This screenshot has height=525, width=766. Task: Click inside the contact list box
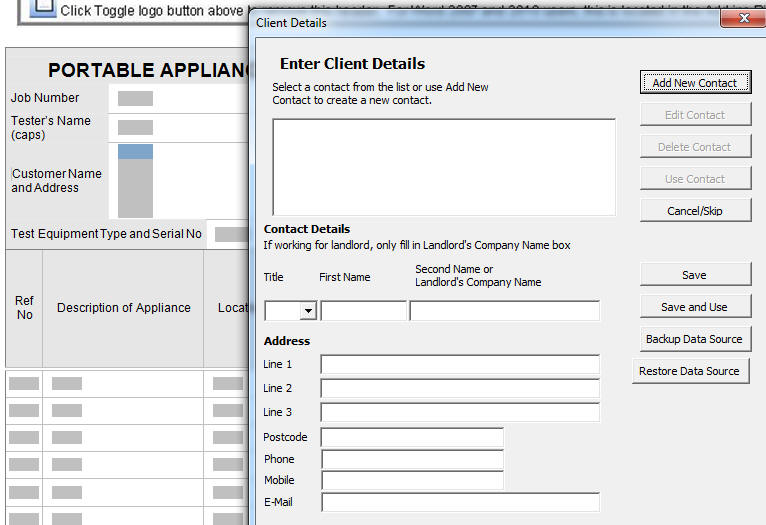point(444,167)
